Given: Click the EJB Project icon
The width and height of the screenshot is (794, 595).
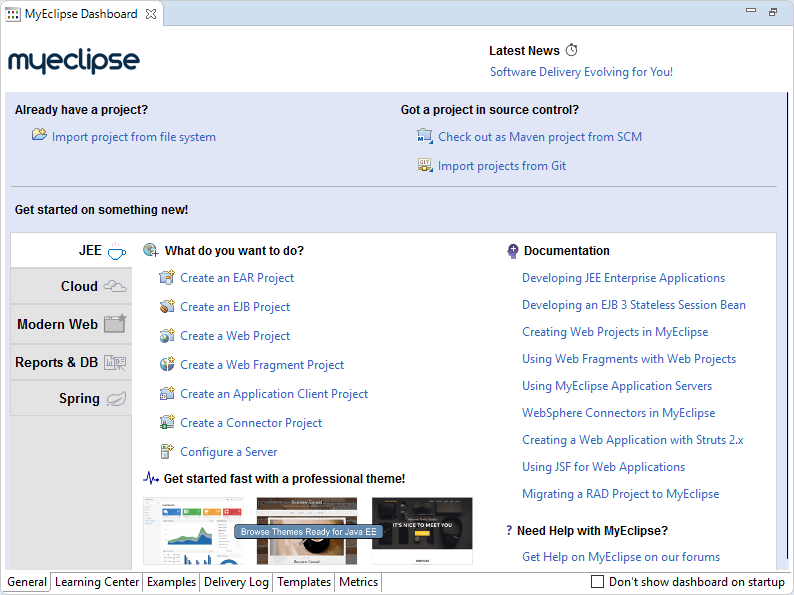Looking at the screenshot, I should pyautogui.click(x=167, y=307).
